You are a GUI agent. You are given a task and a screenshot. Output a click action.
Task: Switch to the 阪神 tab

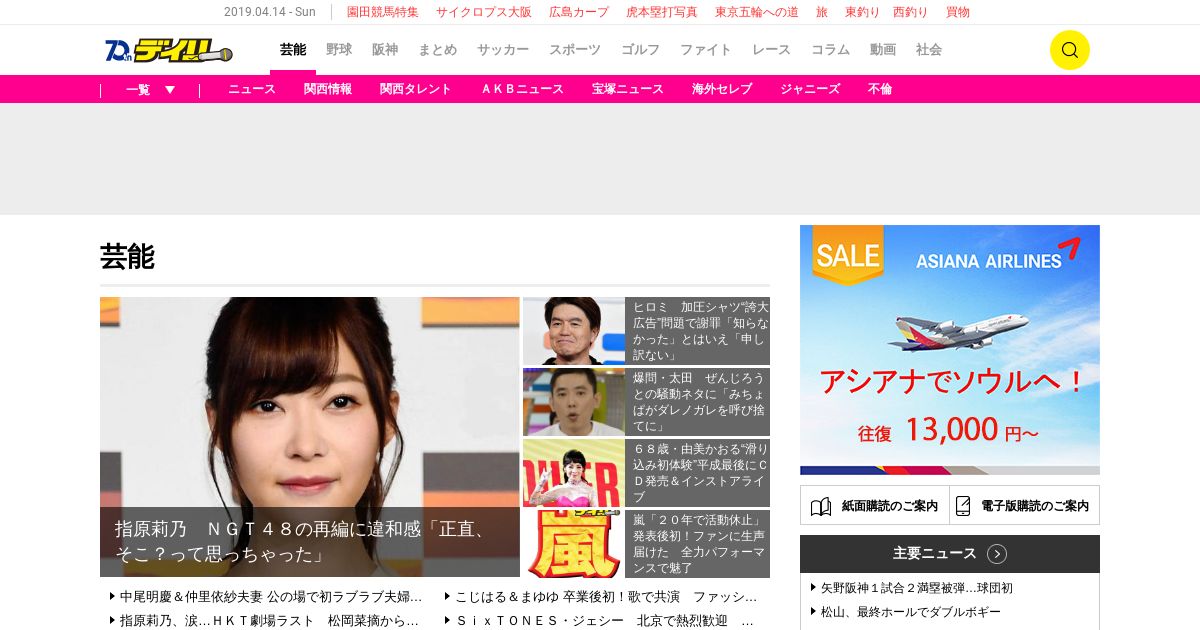coord(385,50)
